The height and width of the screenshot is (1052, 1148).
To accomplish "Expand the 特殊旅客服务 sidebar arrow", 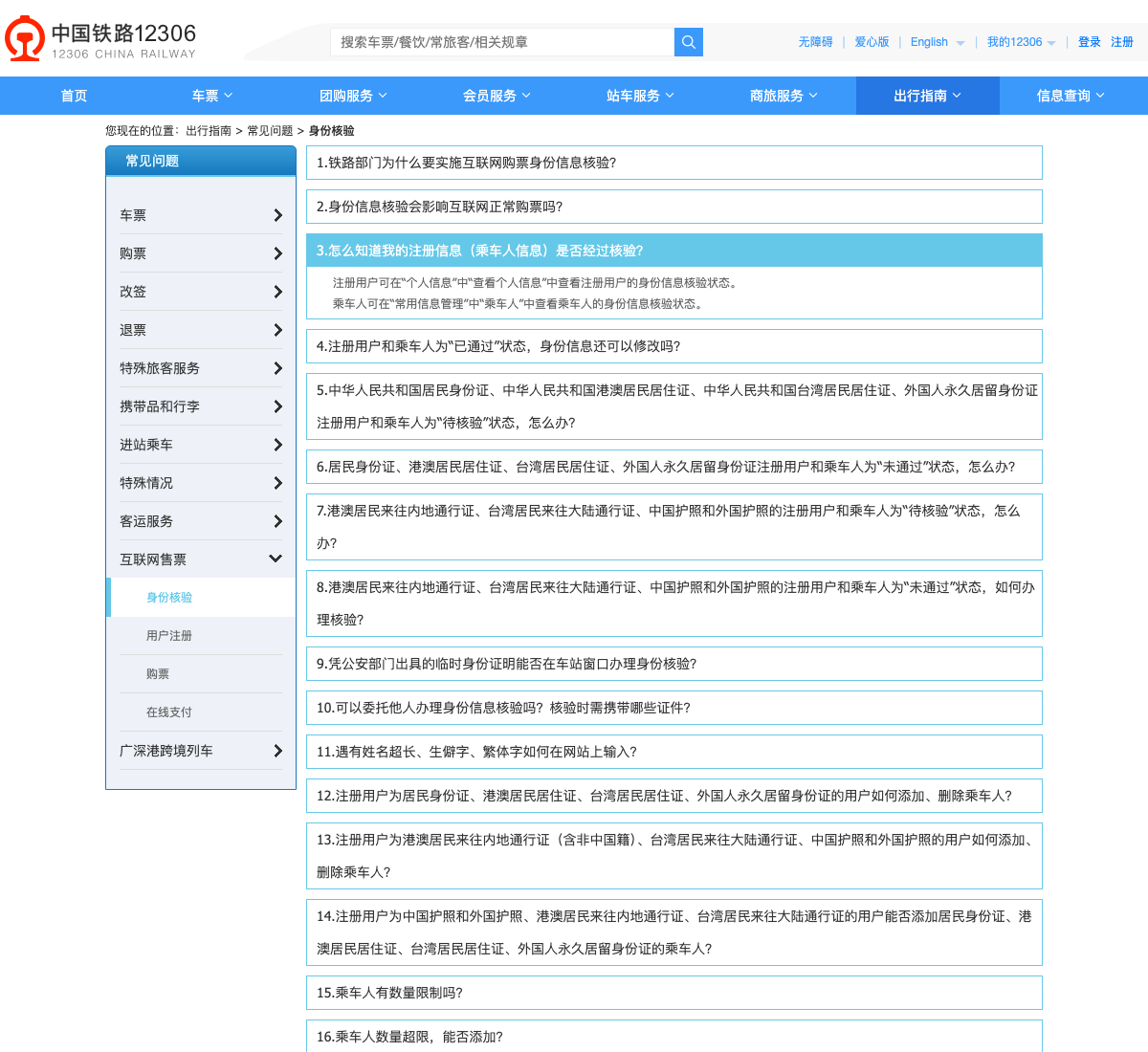I will (x=277, y=368).
